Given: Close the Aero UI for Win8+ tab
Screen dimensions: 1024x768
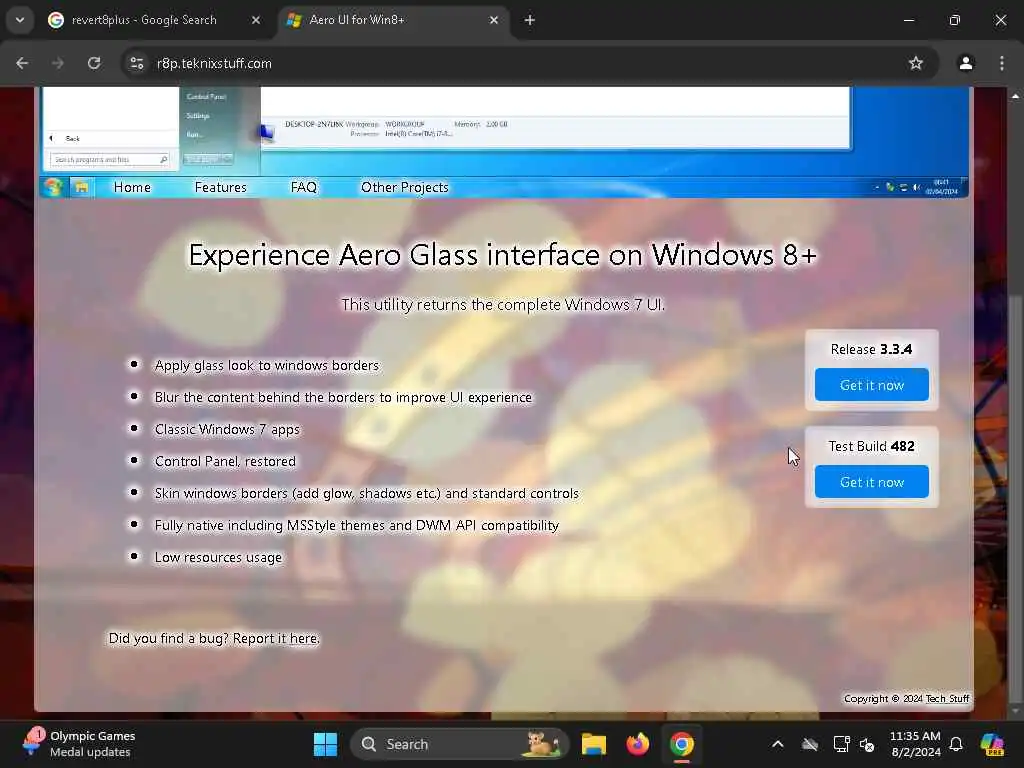Looking at the screenshot, I should coord(494,20).
